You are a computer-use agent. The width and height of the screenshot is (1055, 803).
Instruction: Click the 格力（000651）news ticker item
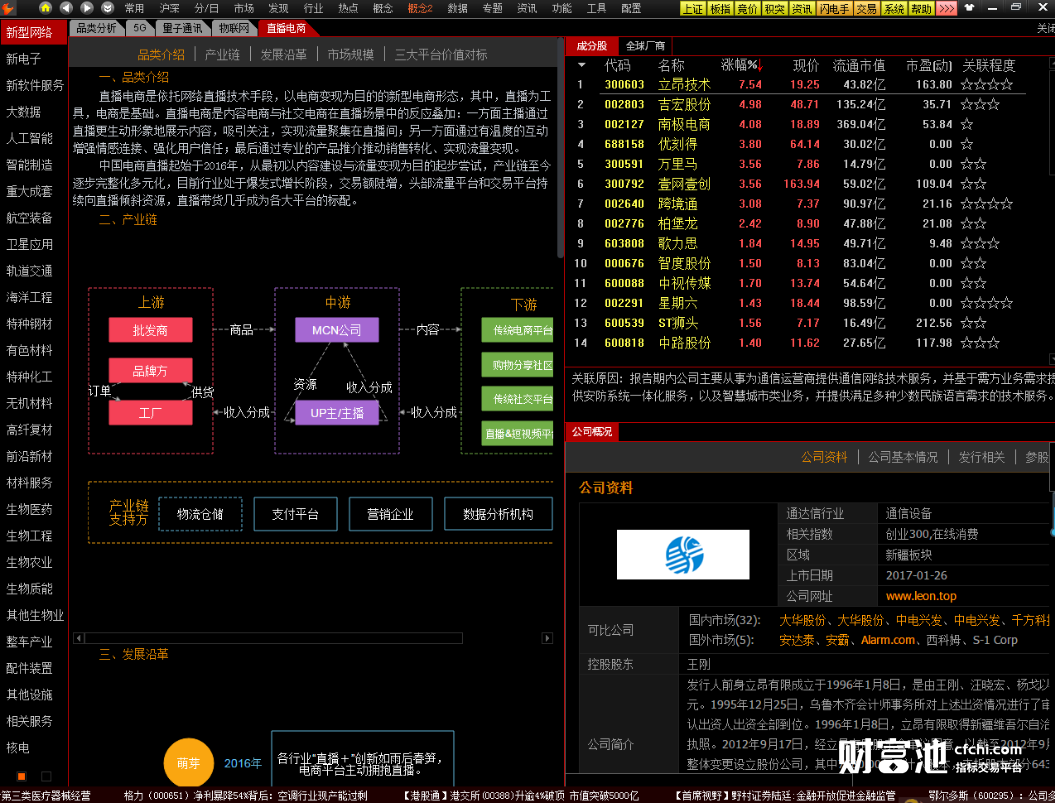click(x=245, y=796)
